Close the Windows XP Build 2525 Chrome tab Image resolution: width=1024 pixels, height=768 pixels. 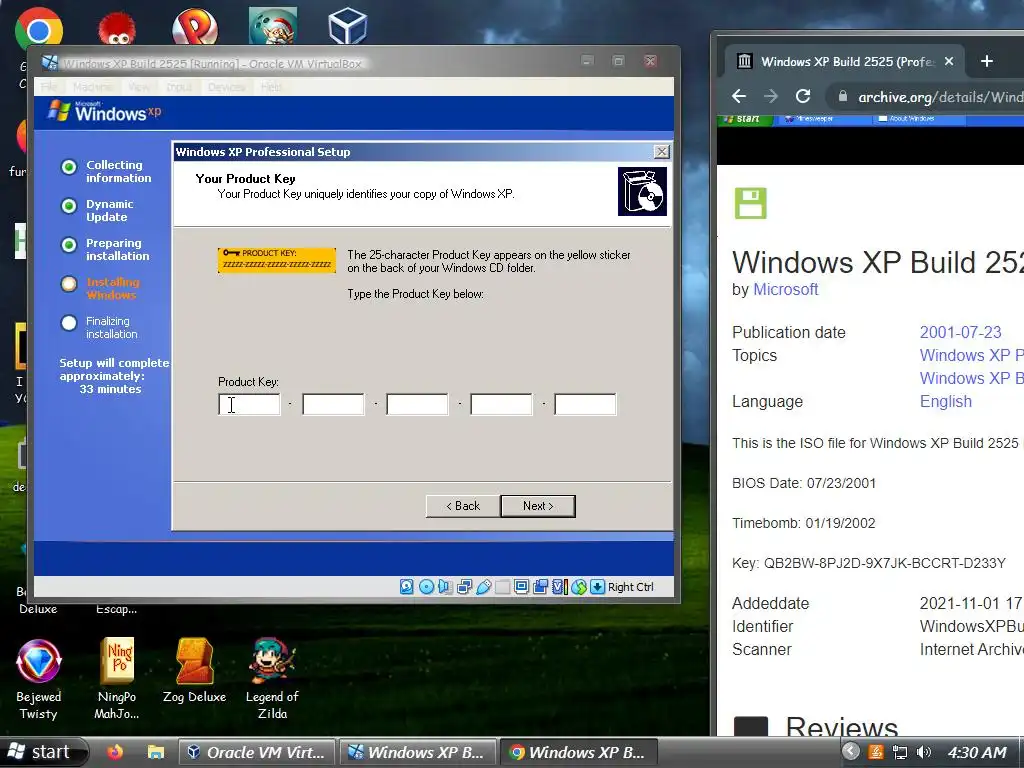pyautogui.click(x=949, y=61)
